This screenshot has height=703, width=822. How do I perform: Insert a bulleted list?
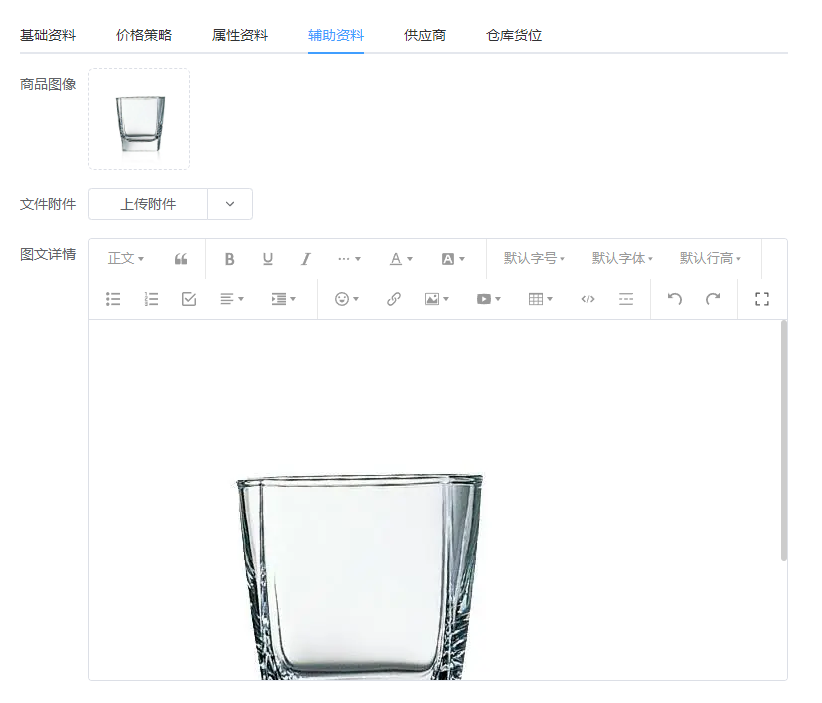point(113,299)
